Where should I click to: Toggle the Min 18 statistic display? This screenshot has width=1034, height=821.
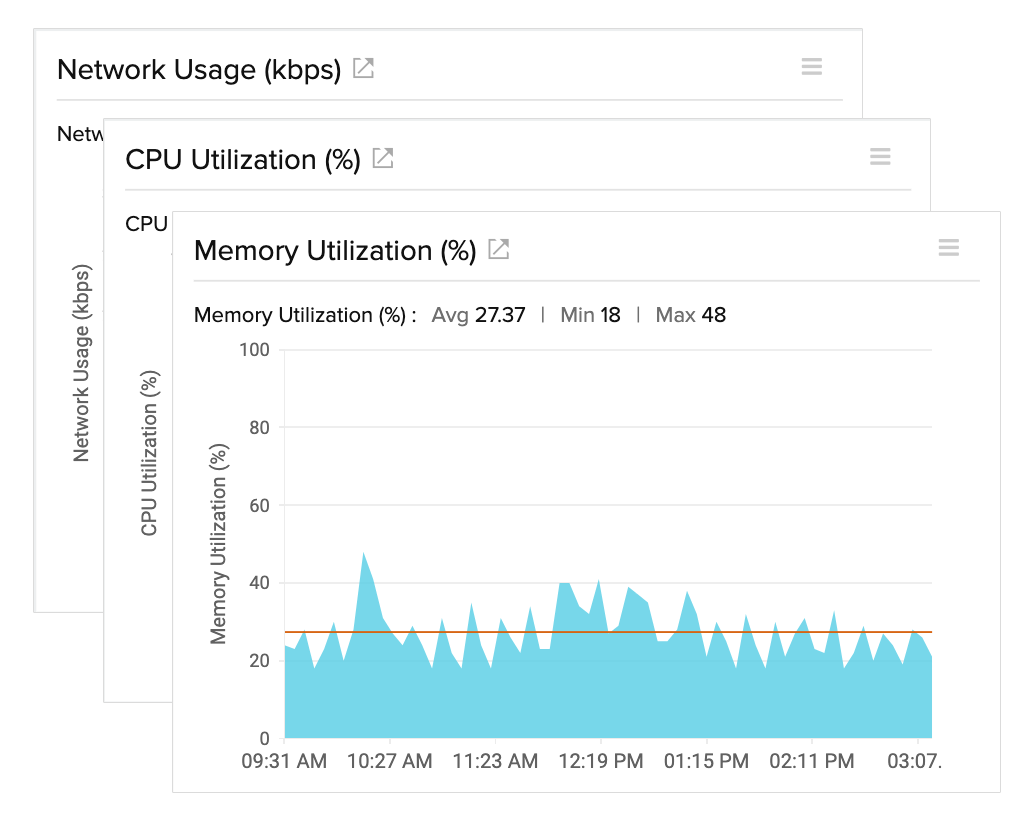590,314
